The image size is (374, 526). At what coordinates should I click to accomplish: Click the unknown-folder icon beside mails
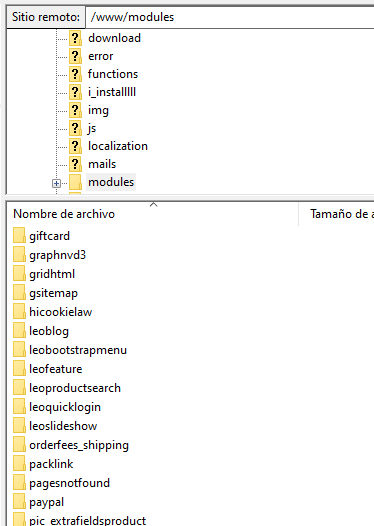tap(75, 164)
